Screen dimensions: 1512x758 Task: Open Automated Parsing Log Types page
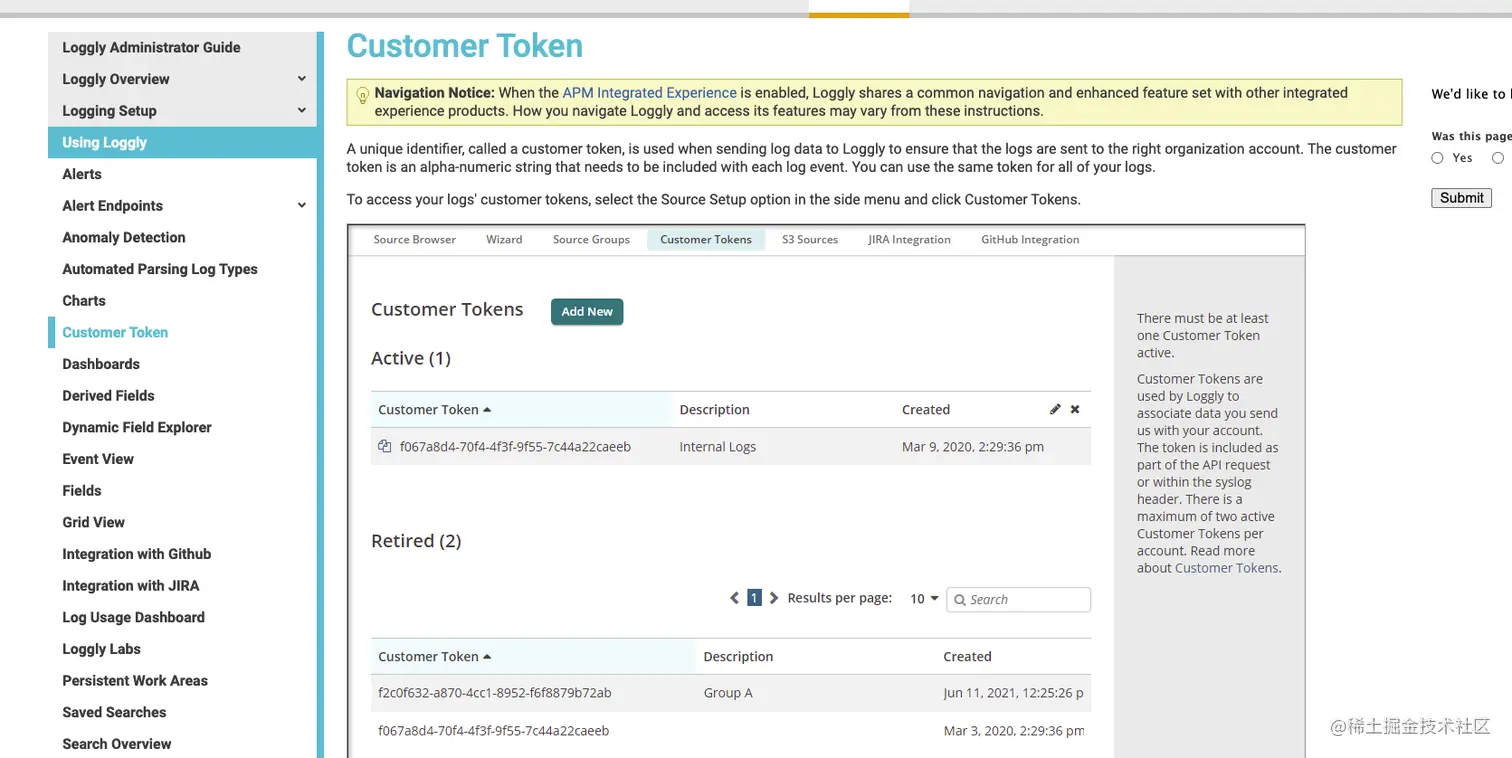pos(160,269)
